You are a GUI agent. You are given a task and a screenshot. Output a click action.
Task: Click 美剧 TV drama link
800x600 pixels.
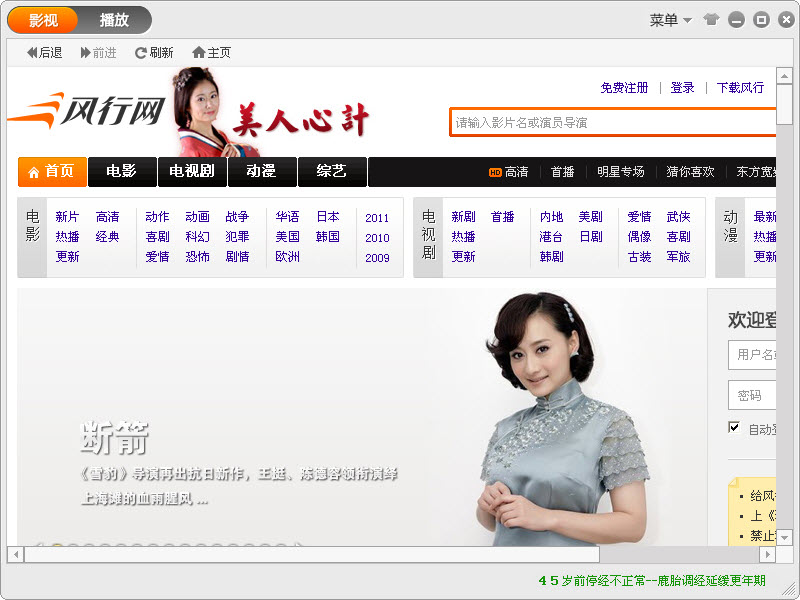tap(591, 217)
